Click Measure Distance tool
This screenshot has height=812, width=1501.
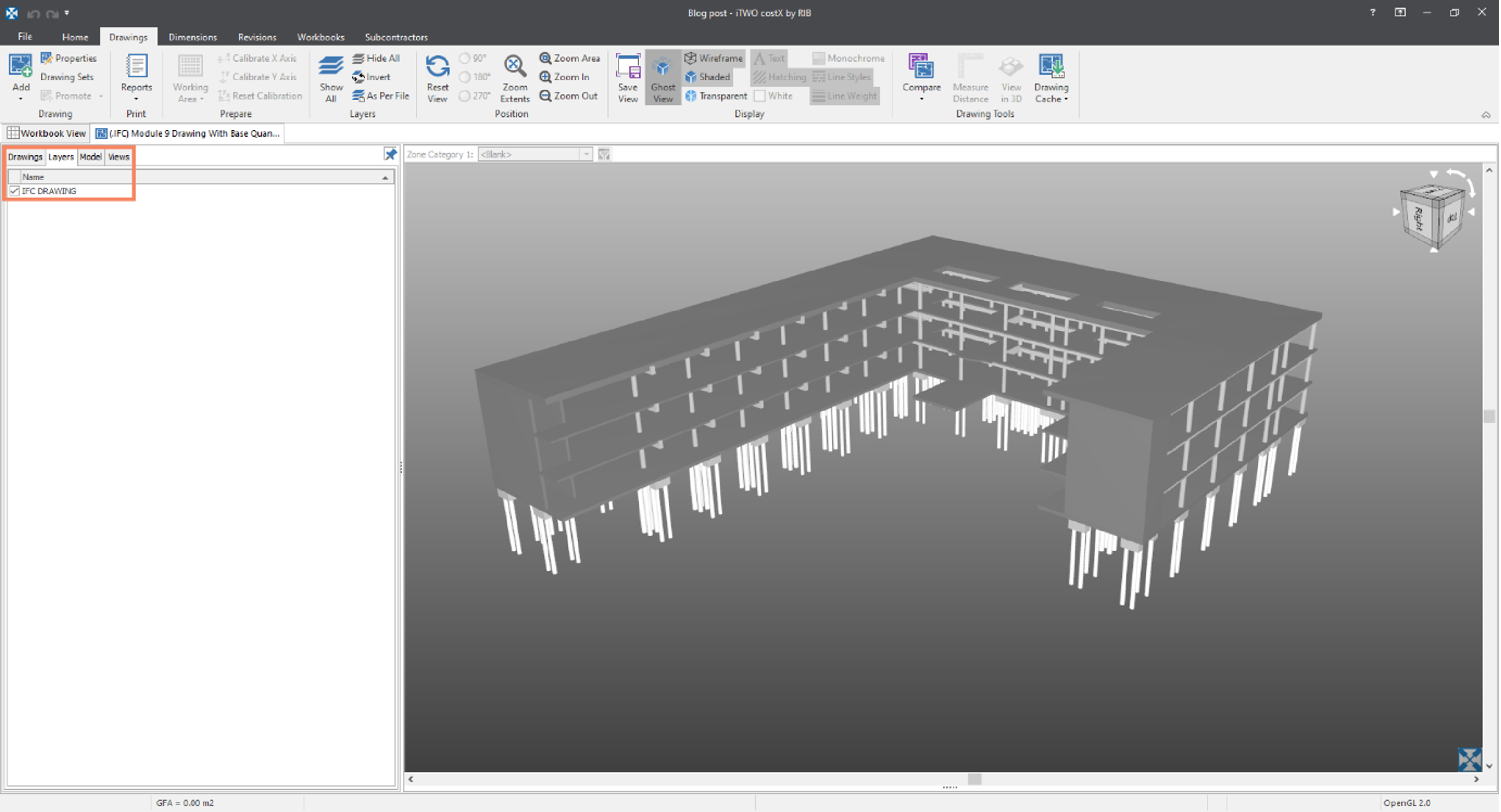970,79
